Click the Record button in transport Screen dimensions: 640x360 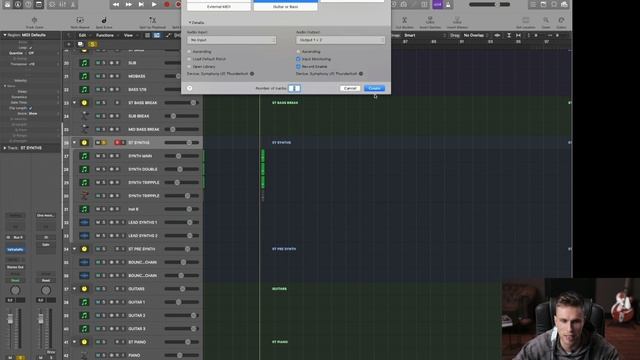(x=167, y=4)
